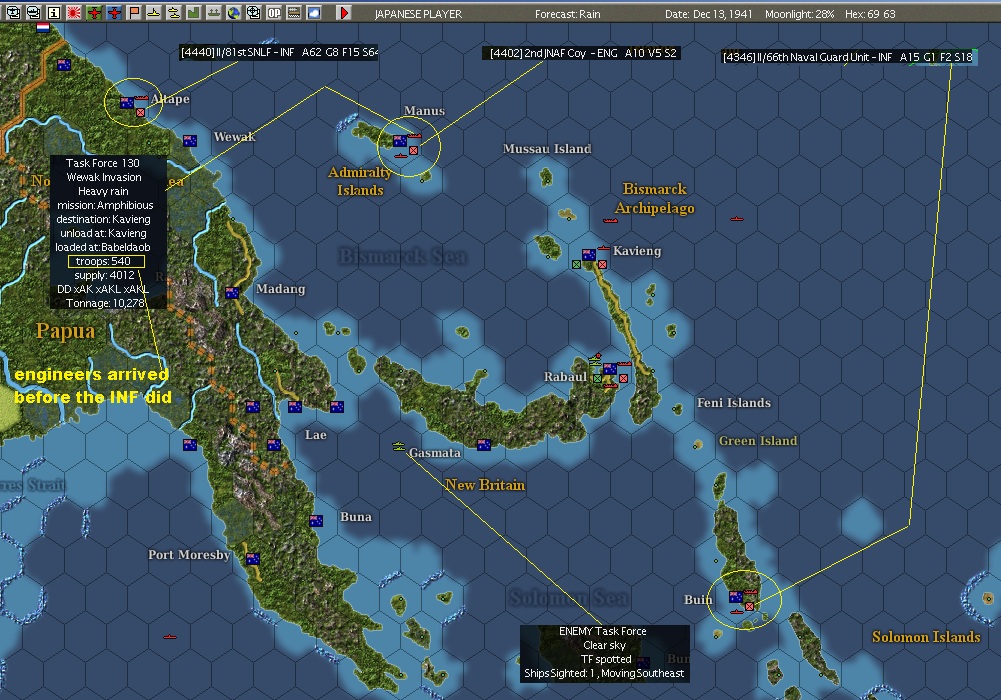
Task: Click the 'ENEMY Task Force' tooltip heading
Action: click(603, 631)
